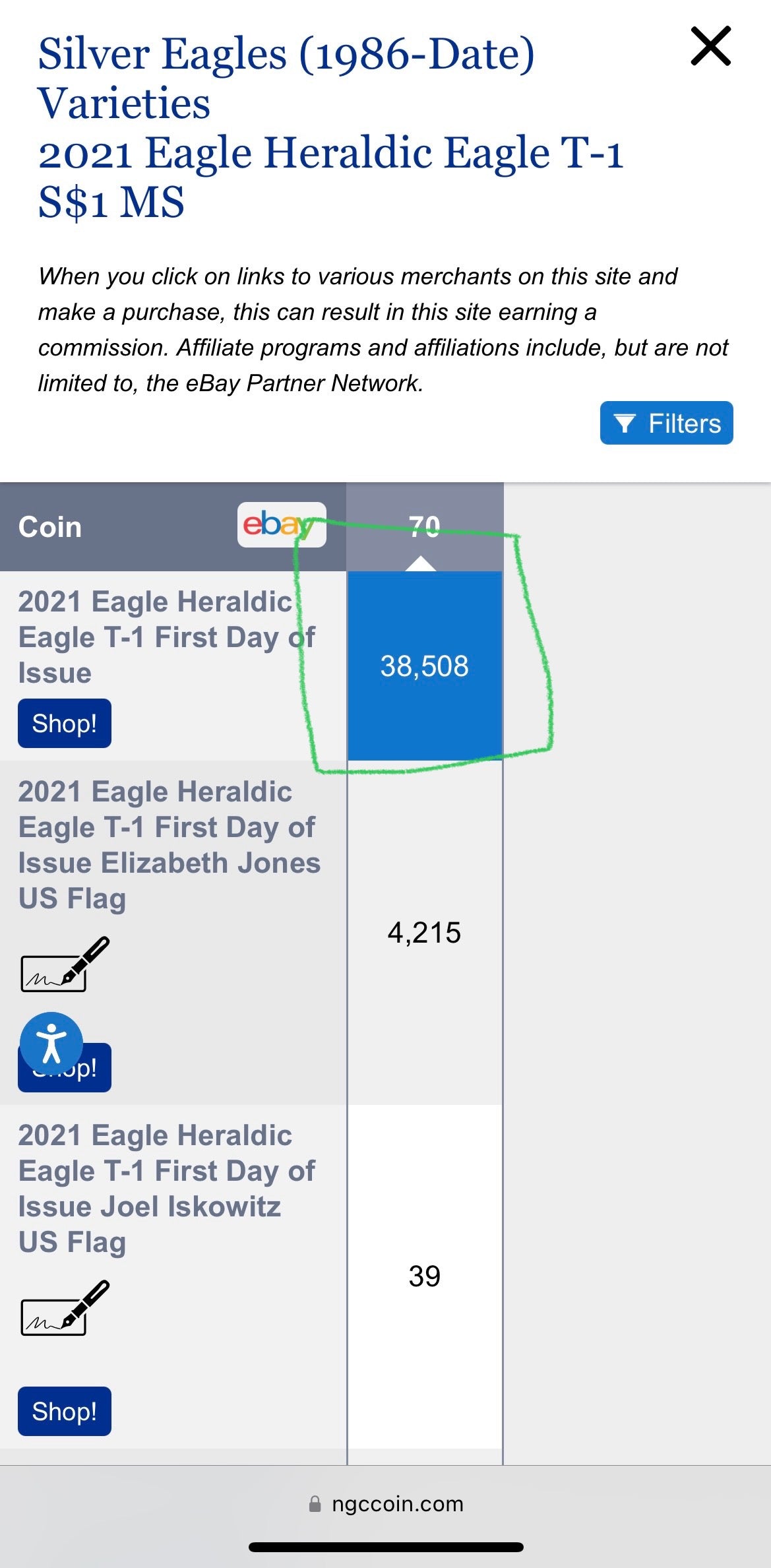Close the Silver Eagles varieties popup
This screenshot has height=1568, width=771.
click(x=710, y=46)
